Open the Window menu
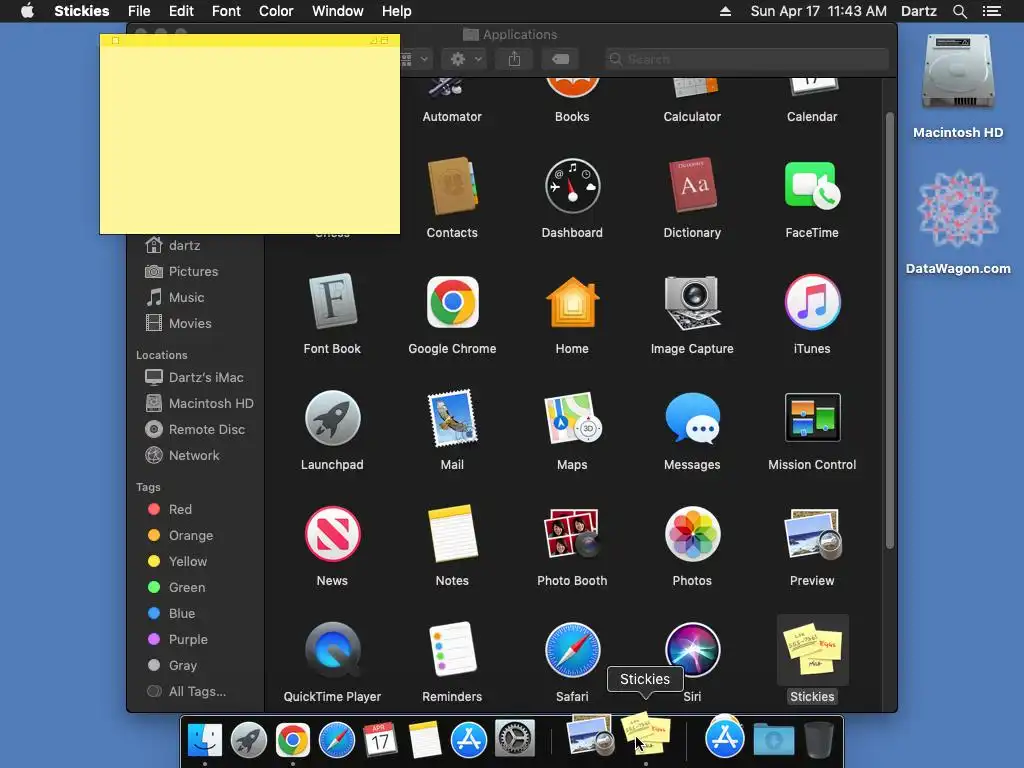This screenshot has height=768, width=1024. [x=337, y=11]
